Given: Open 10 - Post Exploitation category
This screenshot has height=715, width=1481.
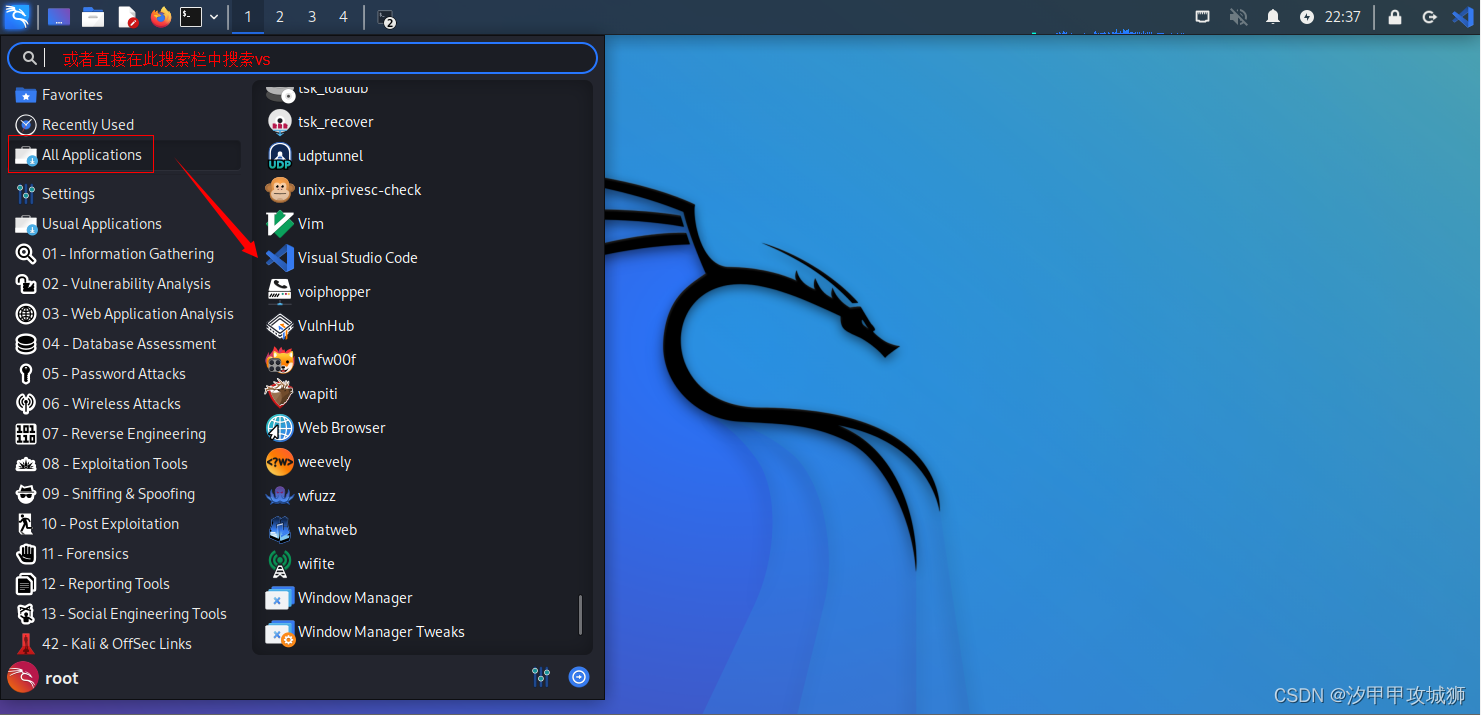Looking at the screenshot, I should tap(127, 524).
